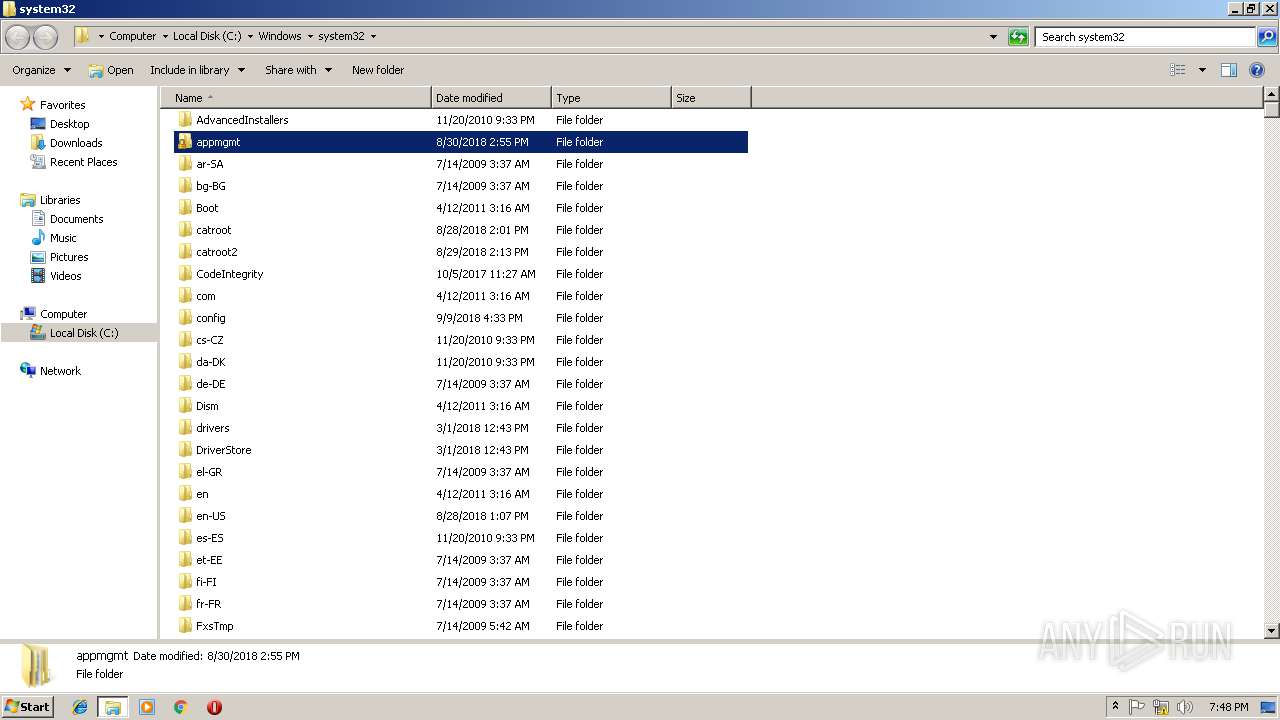Viewport: 1280px width, 720px height.
Task: Open the view options dropdown arrow
Action: tap(1202, 70)
